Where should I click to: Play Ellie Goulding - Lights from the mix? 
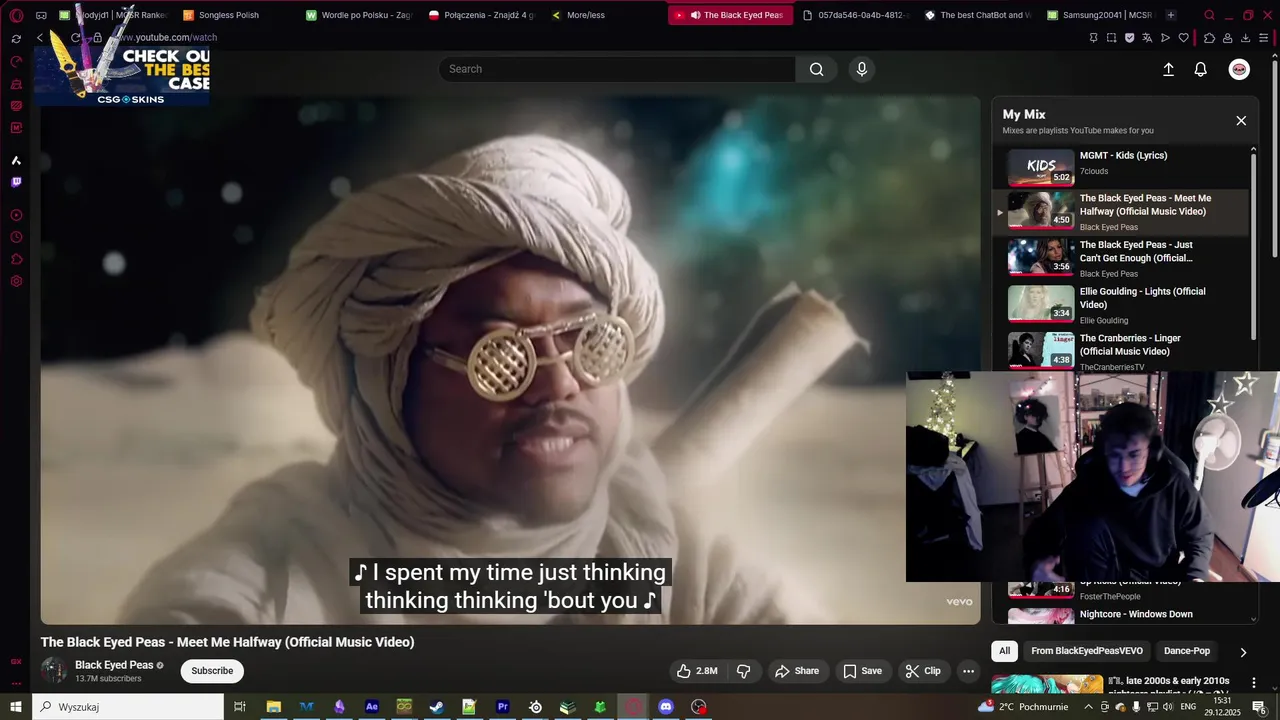pyautogui.click(x=1120, y=305)
